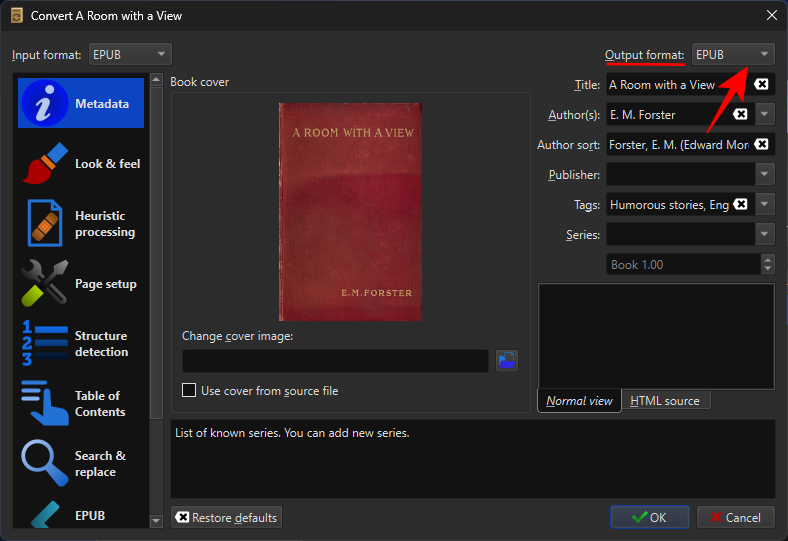This screenshot has height=541, width=788.
Task: Clear the Tags field contents
Action: click(740, 205)
